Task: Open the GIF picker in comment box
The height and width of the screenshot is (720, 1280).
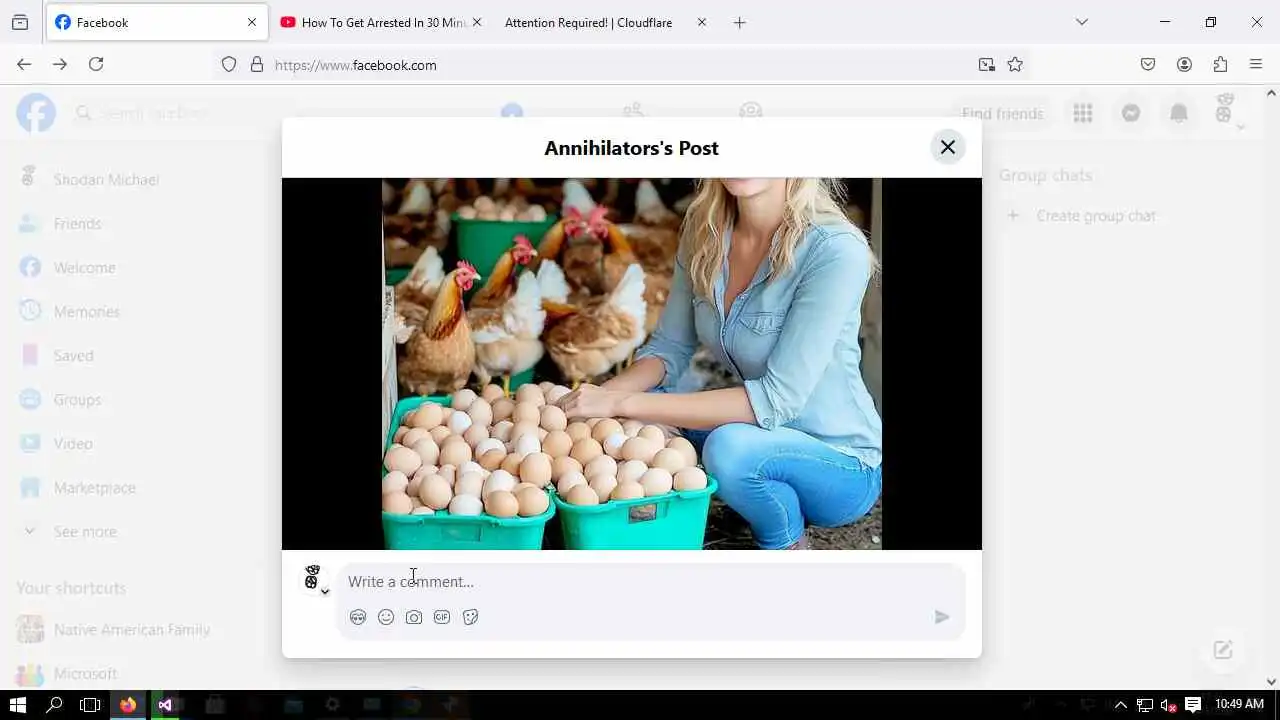Action: (x=442, y=617)
